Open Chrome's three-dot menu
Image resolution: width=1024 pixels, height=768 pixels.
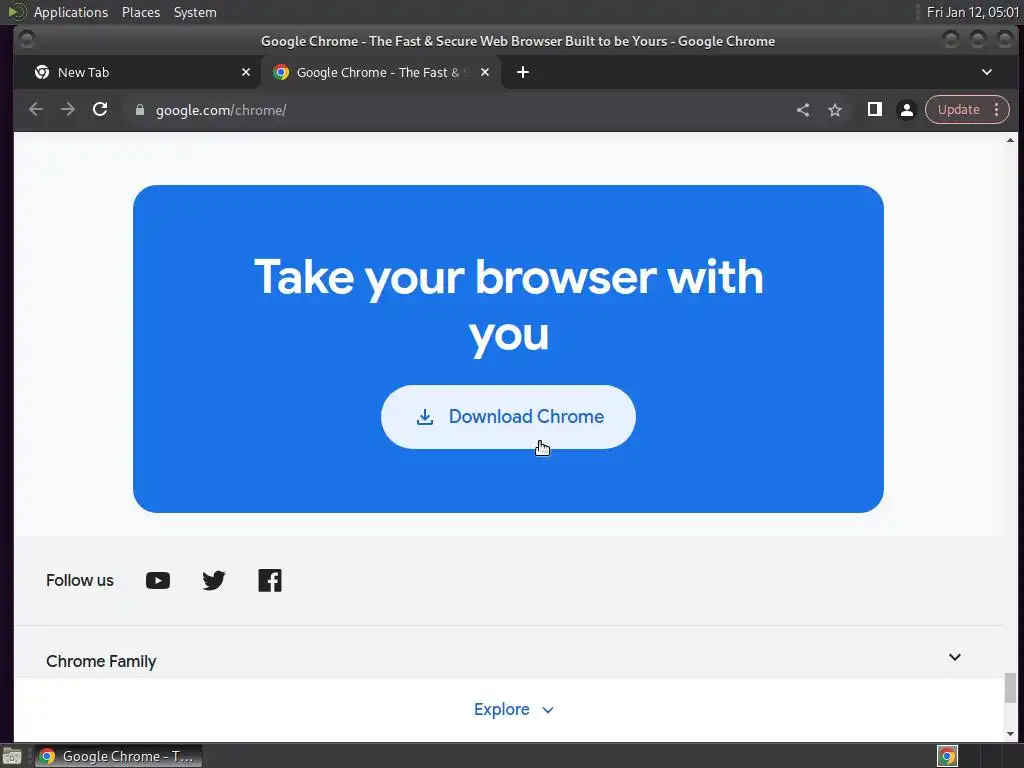(x=997, y=110)
